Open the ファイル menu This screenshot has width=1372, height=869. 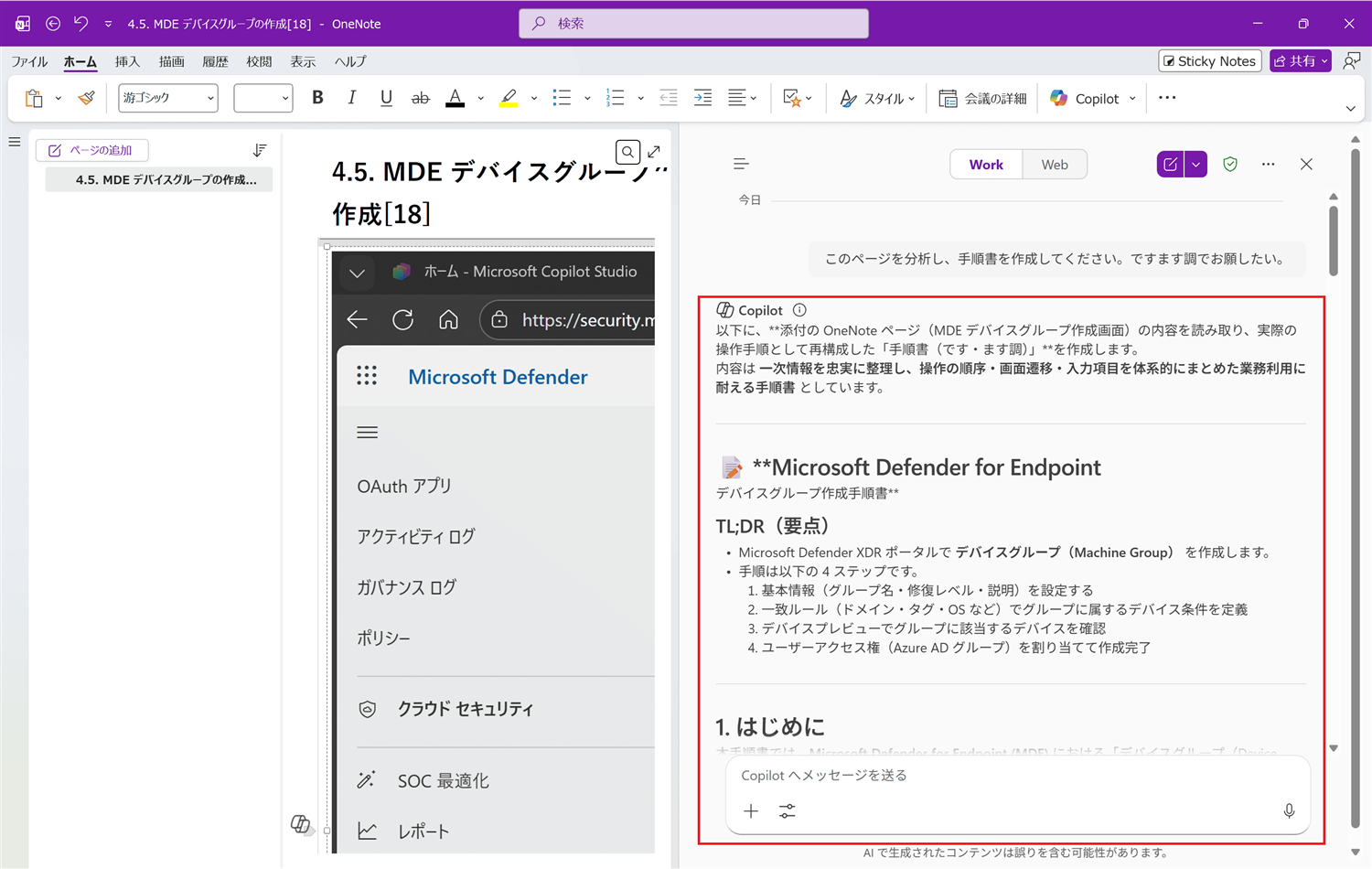point(29,61)
